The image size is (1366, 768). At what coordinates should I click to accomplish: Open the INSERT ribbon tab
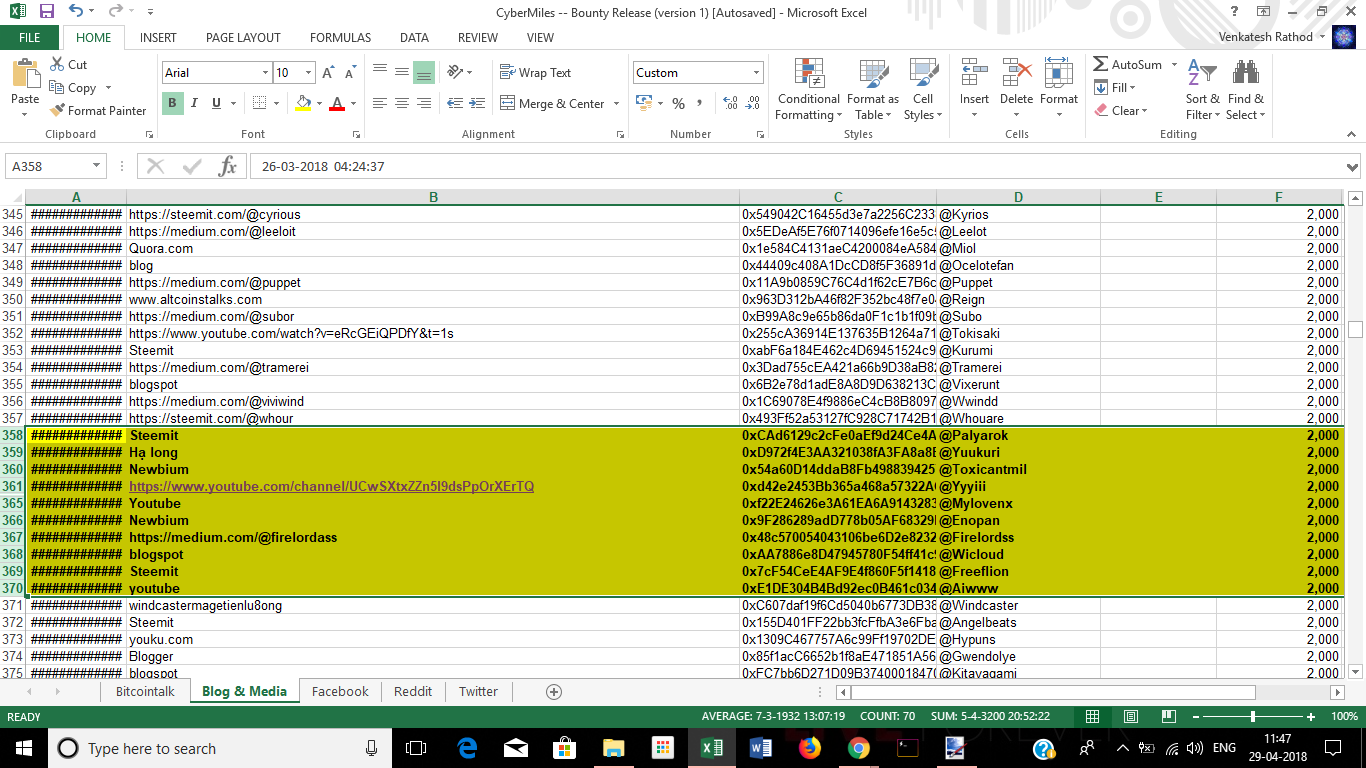pos(158,37)
